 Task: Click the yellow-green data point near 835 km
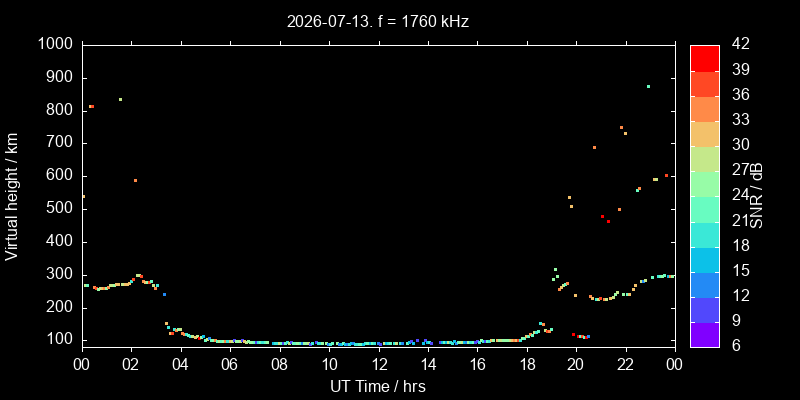[120, 99]
